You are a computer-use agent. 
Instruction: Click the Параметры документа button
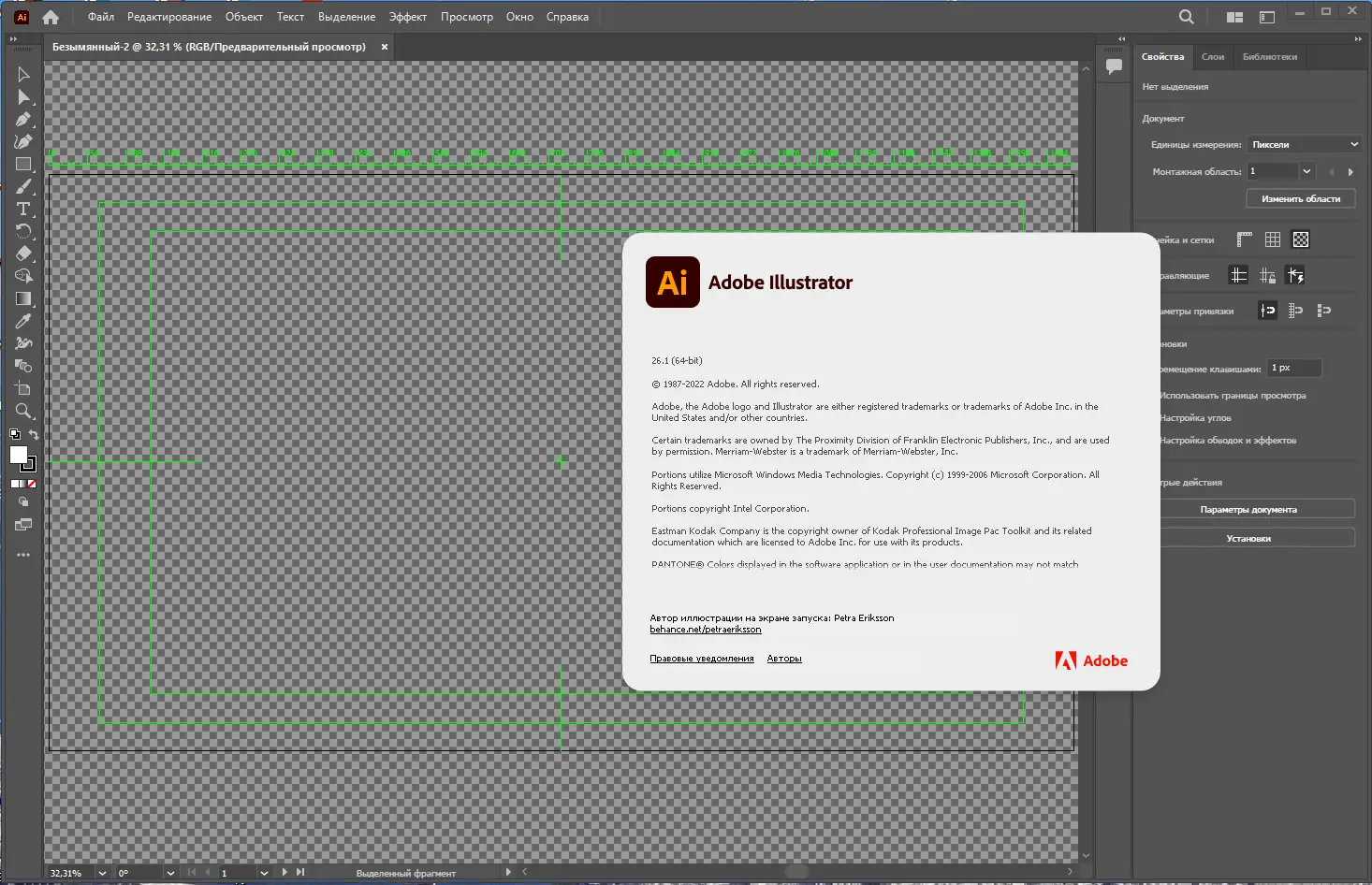tap(1248, 510)
